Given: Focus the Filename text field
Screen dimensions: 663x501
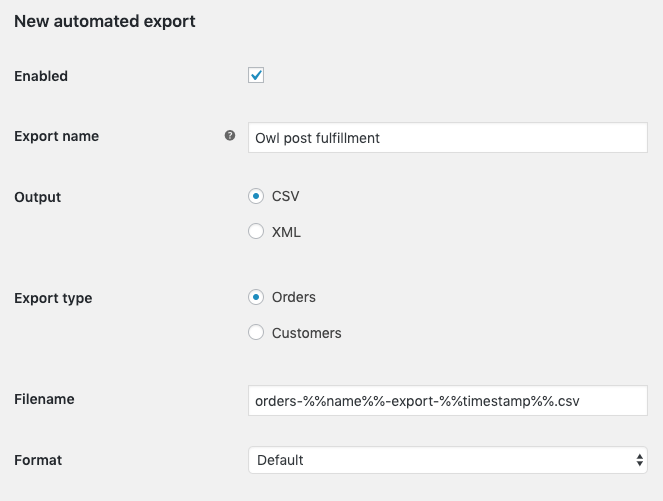Looking at the screenshot, I should tap(447, 400).
